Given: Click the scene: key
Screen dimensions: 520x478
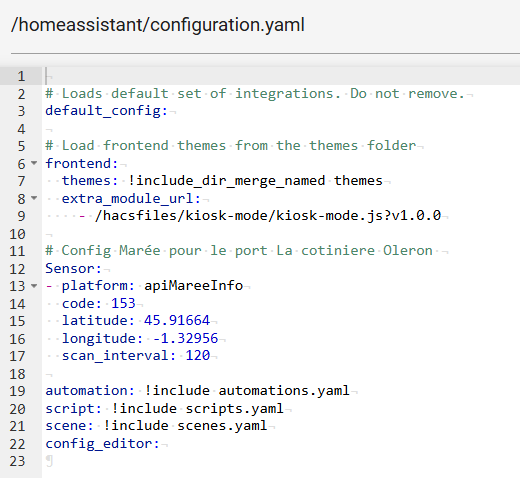Looking at the screenshot, I should click(x=69, y=425).
